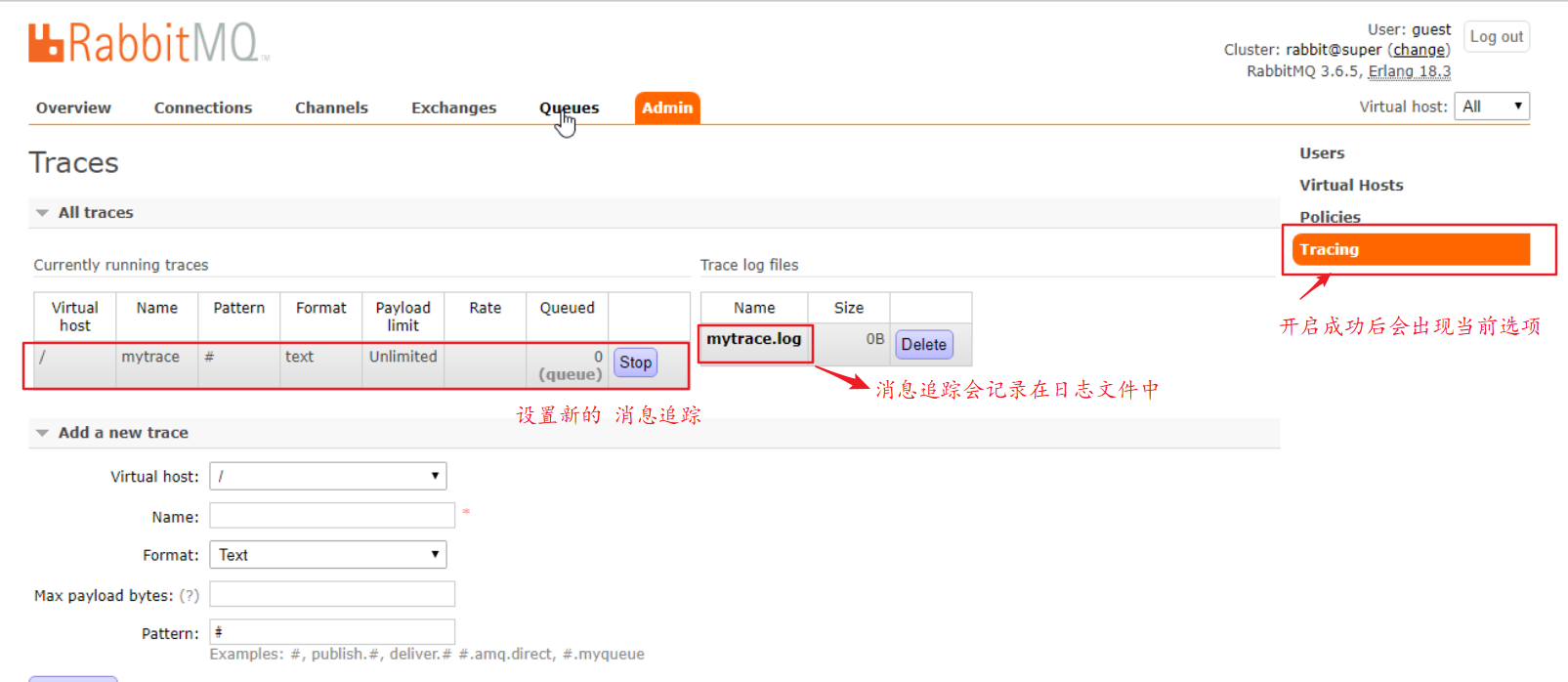Open the mytrace.log trace file

coord(754,339)
